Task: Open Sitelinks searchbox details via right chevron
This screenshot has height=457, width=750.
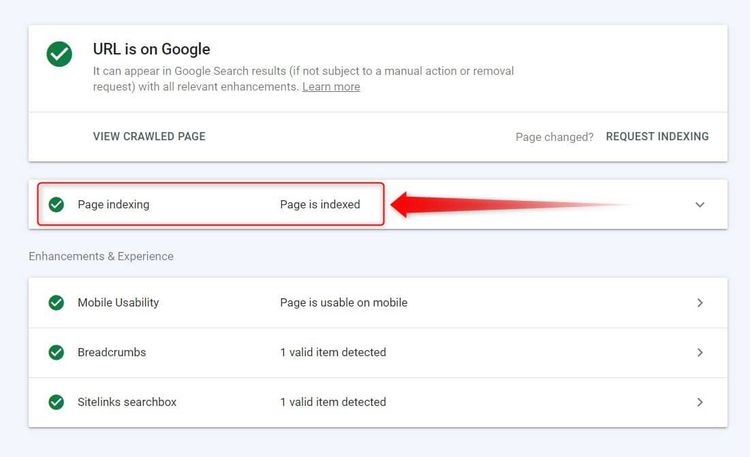Action: (x=699, y=402)
